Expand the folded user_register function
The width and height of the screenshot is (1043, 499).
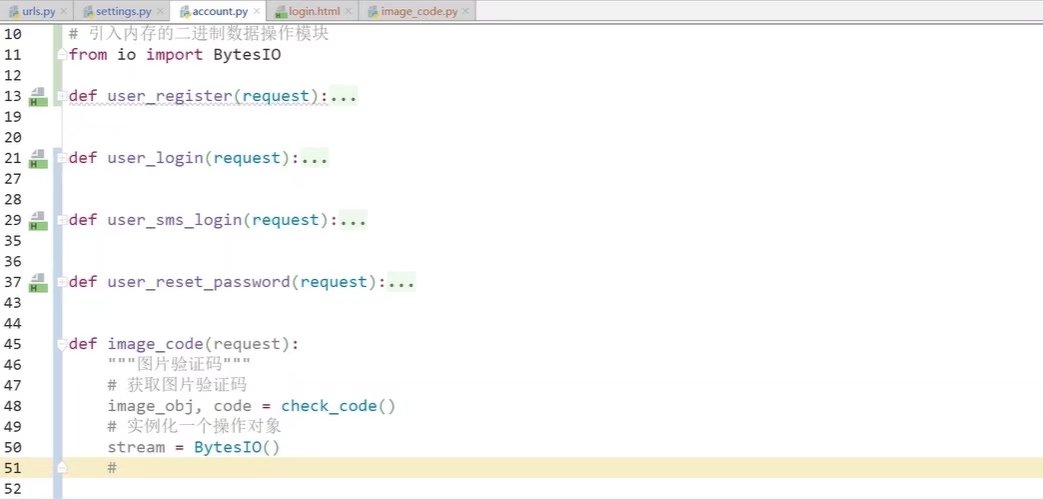coord(62,96)
